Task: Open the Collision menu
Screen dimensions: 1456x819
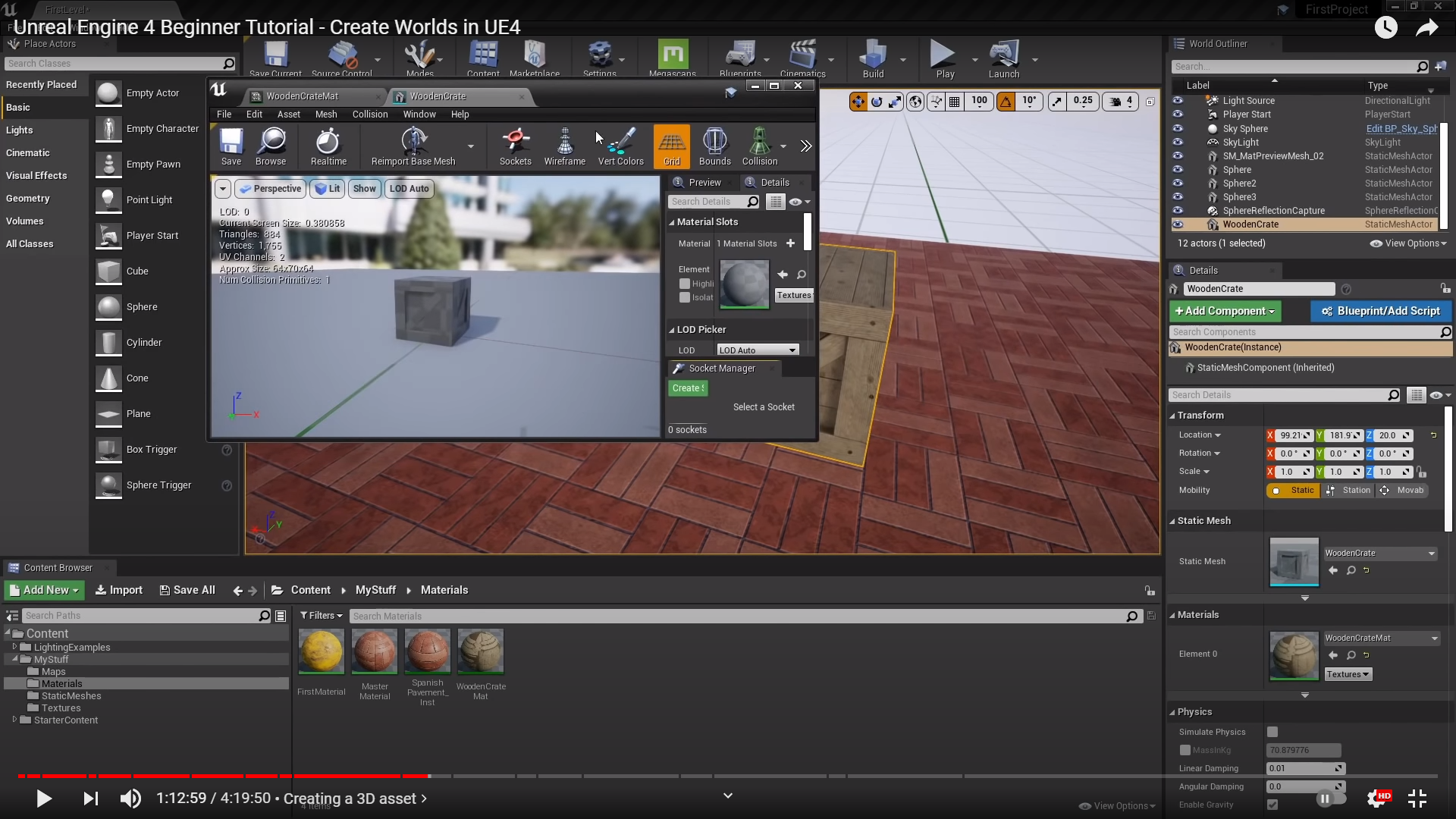Action: tap(369, 115)
